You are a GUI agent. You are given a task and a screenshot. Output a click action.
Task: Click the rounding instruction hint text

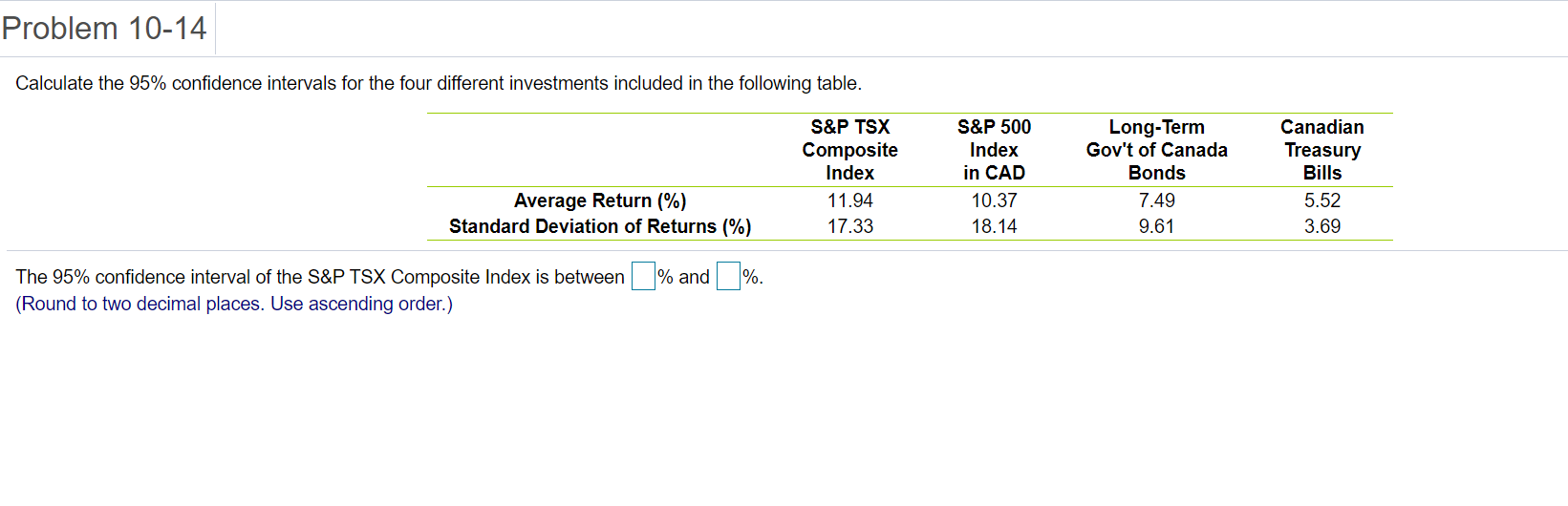pos(234,304)
